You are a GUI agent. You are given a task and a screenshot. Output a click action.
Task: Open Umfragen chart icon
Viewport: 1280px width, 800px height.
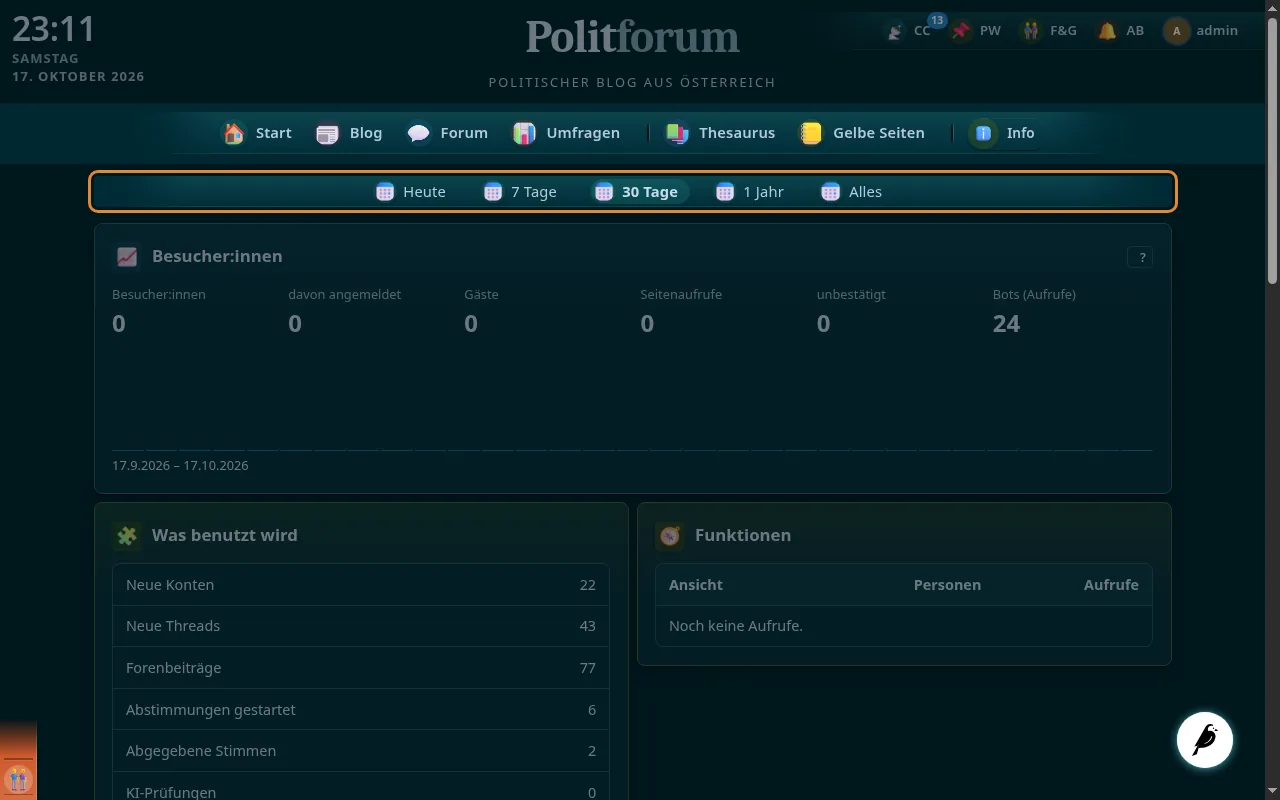524,133
